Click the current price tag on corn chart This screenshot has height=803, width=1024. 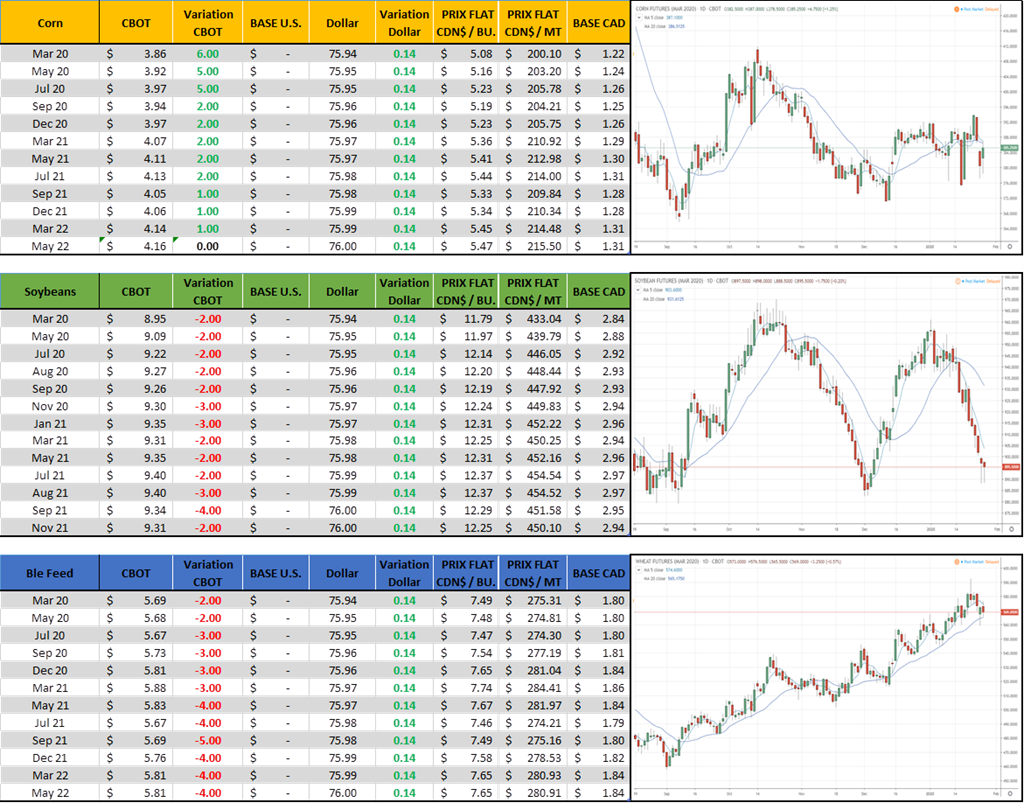[1008, 146]
